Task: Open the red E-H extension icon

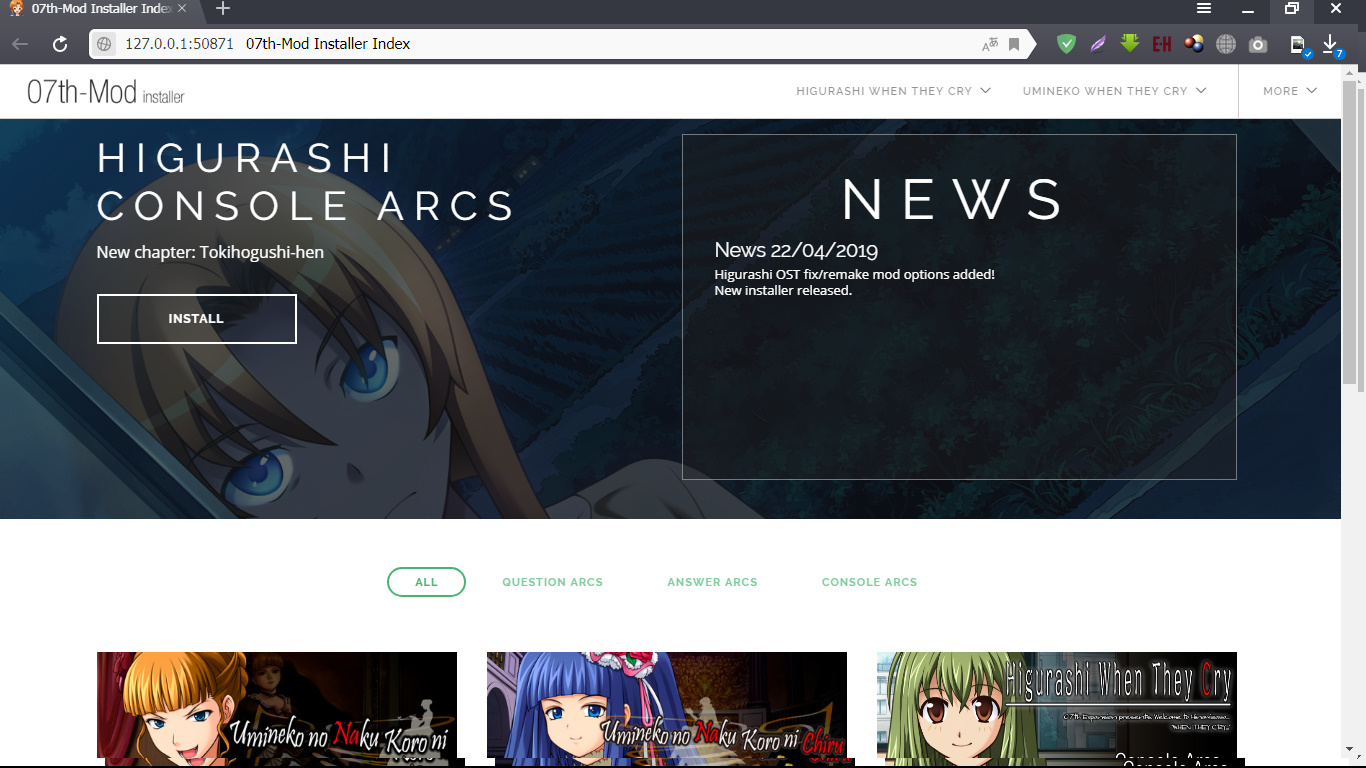Action: (x=1162, y=44)
